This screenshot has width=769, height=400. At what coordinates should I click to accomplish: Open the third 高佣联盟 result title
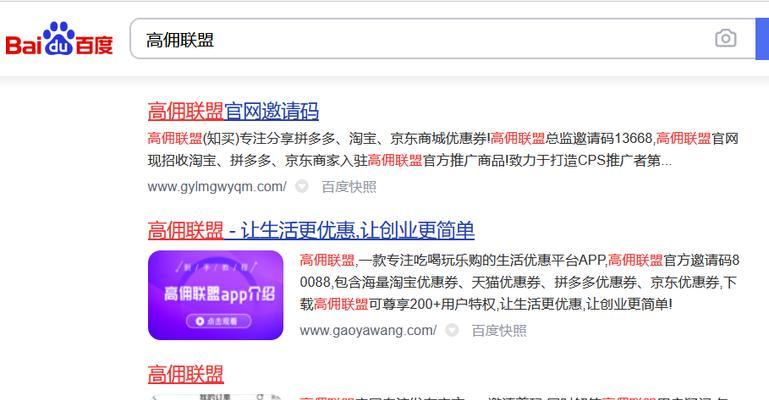click(x=185, y=375)
